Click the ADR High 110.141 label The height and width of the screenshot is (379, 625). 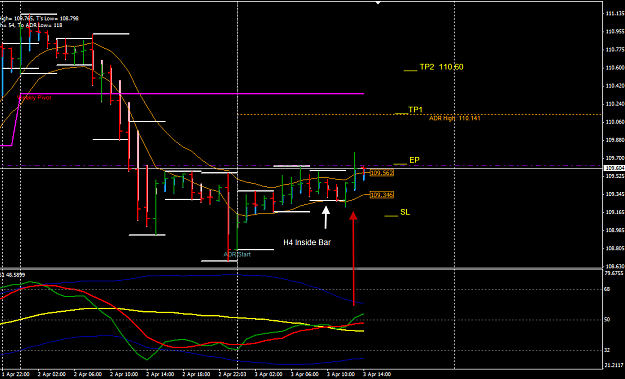(x=455, y=118)
